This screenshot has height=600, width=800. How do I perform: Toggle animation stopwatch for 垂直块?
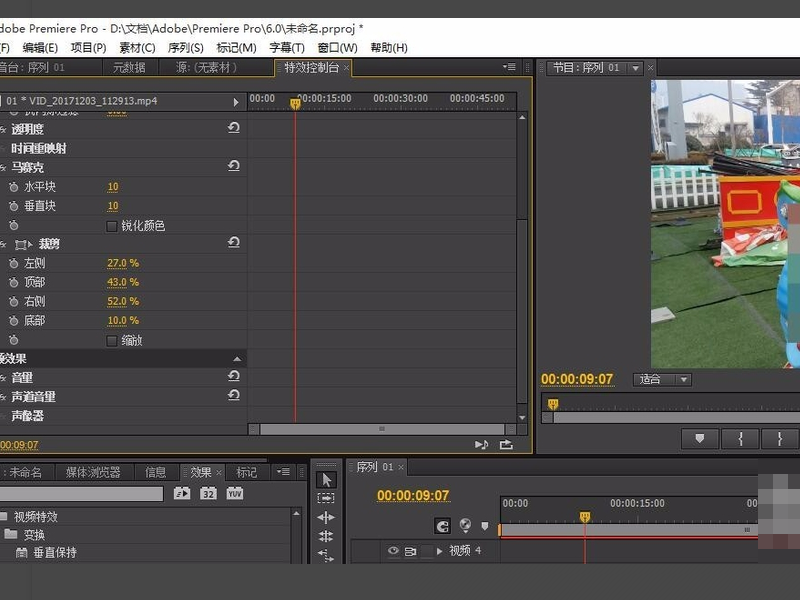coord(14,206)
